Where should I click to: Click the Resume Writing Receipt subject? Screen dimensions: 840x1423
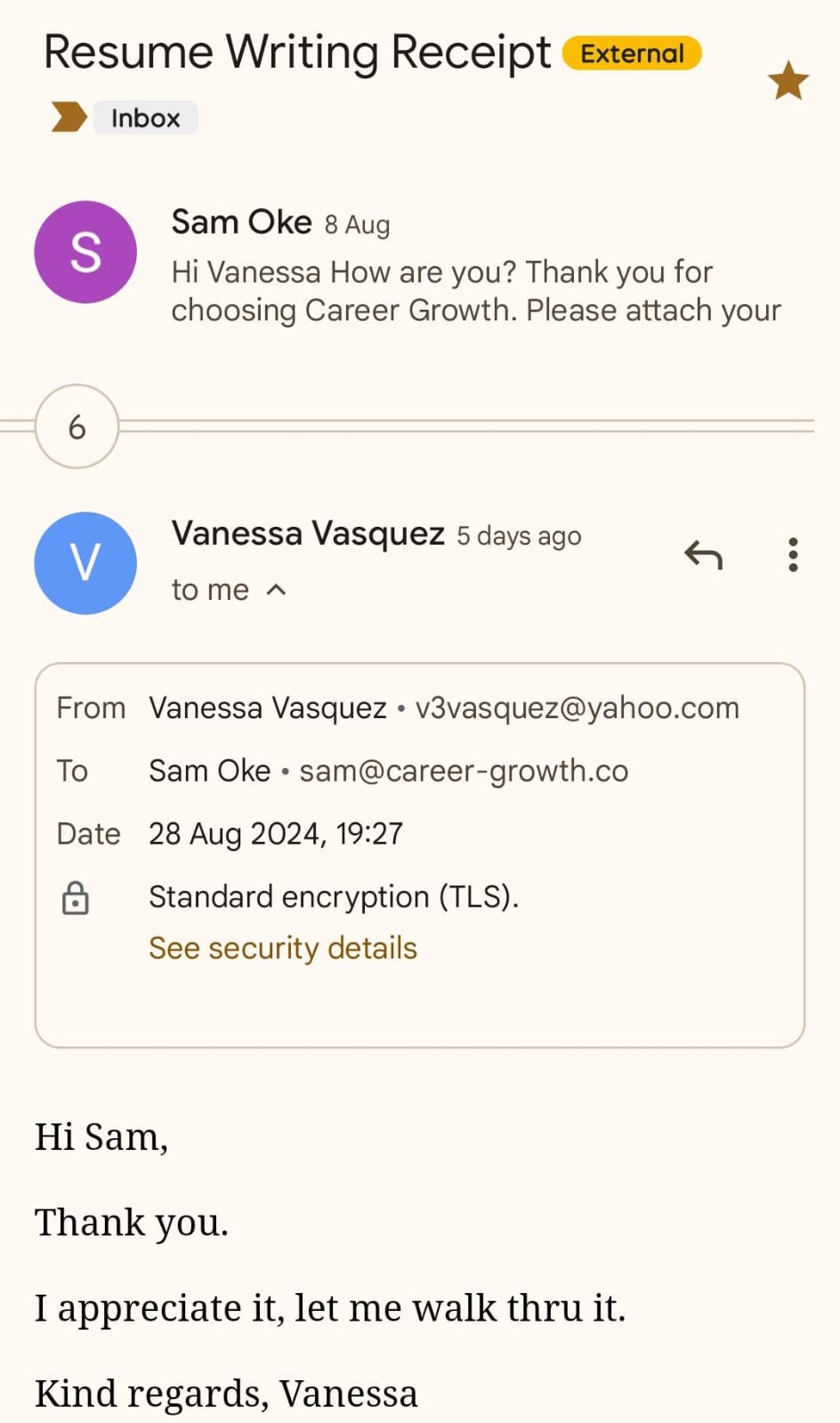[297, 52]
